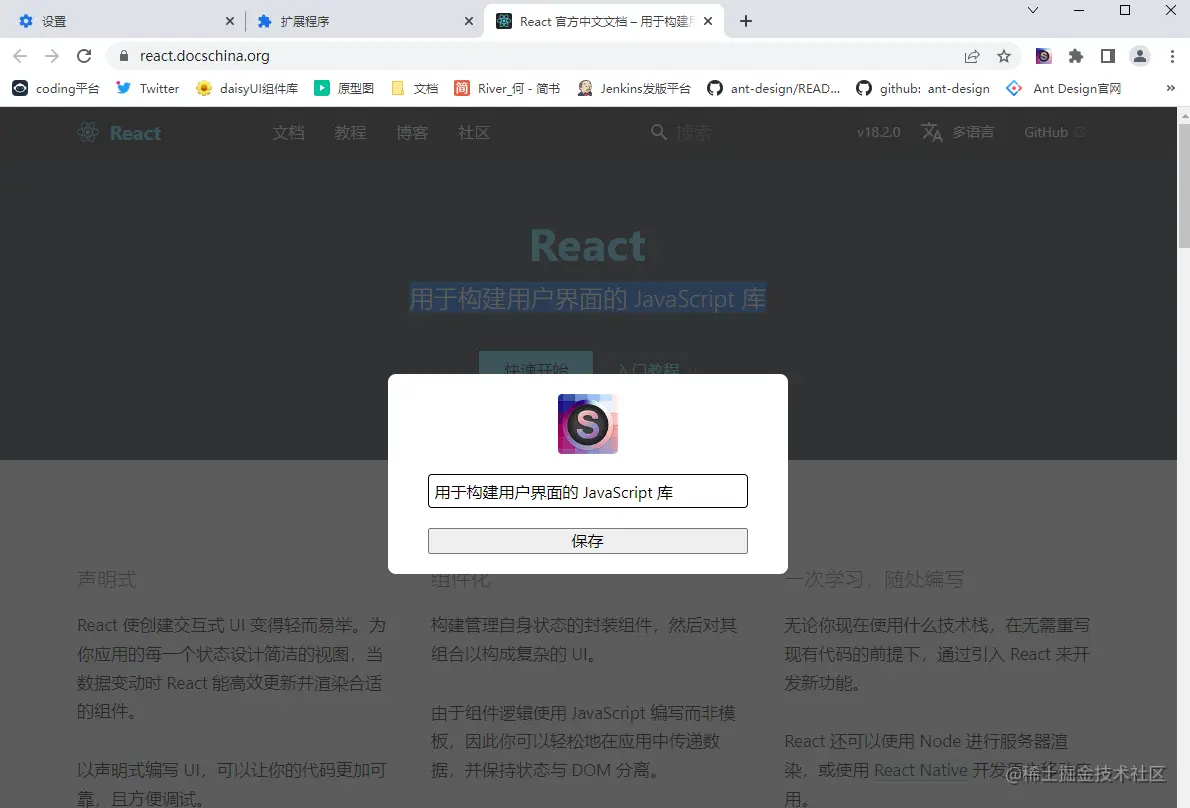Click the large React heading
Screen dimensions: 1190x808
coord(587,246)
